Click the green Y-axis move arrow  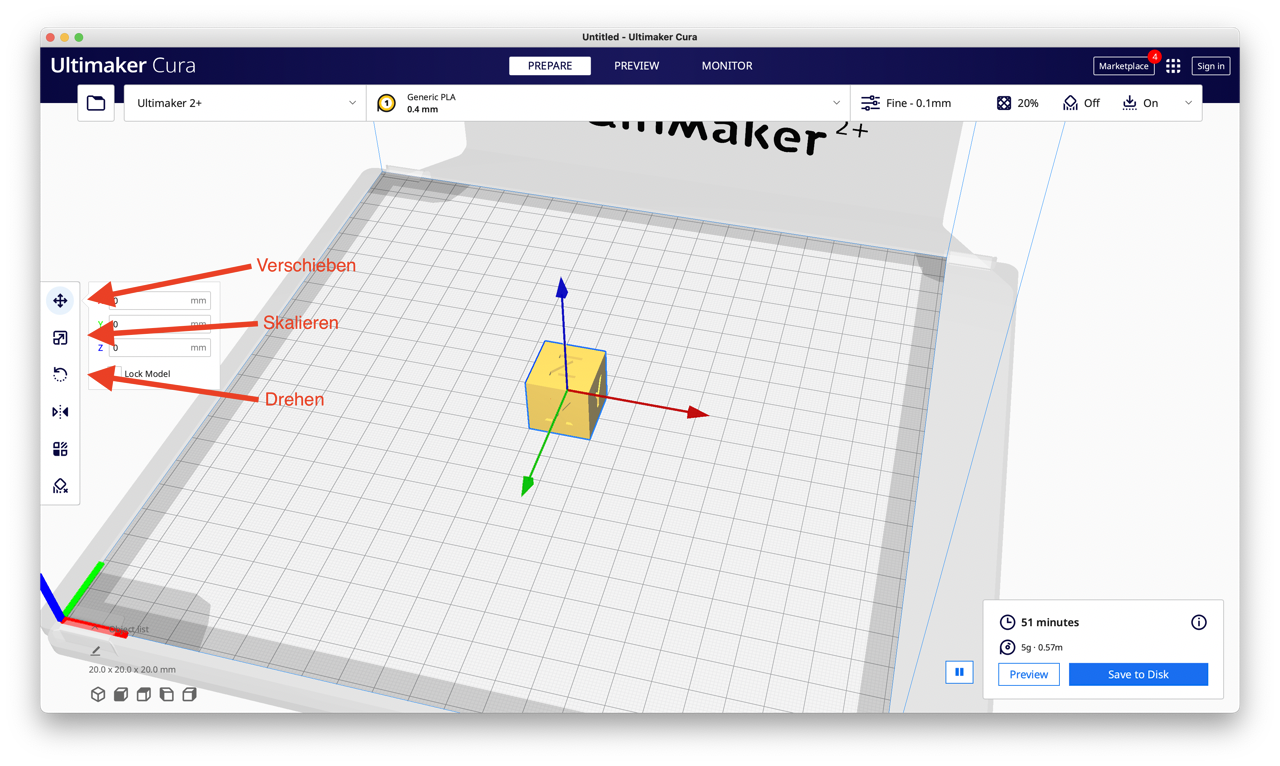coord(527,485)
